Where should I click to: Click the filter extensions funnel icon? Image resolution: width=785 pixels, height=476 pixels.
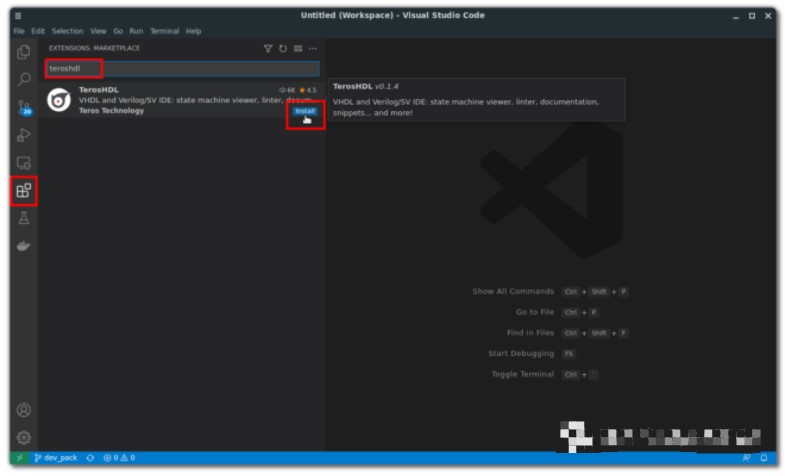click(x=268, y=49)
